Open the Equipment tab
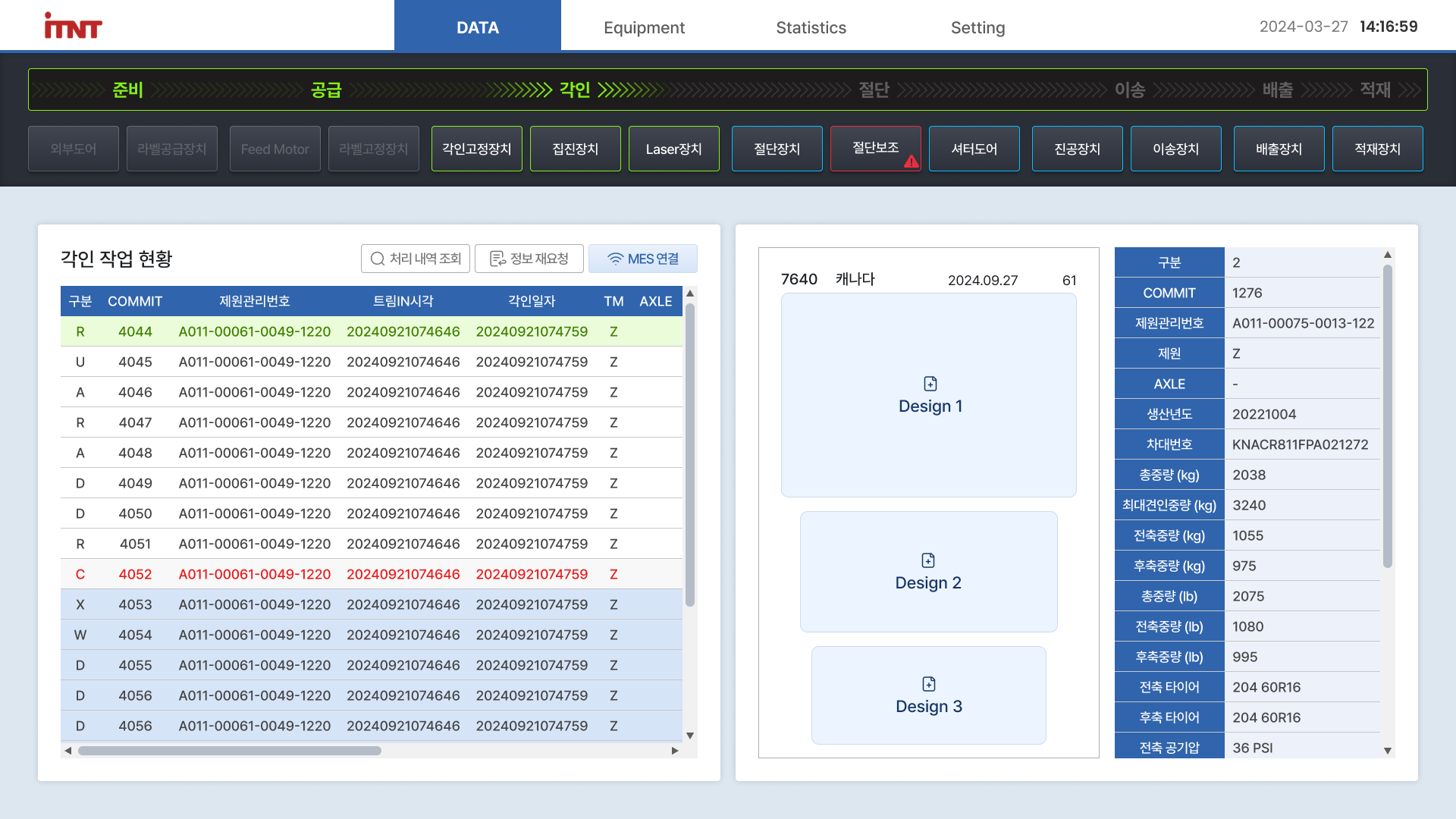This screenshot has width=1456, height=819. tap(644, 27)
